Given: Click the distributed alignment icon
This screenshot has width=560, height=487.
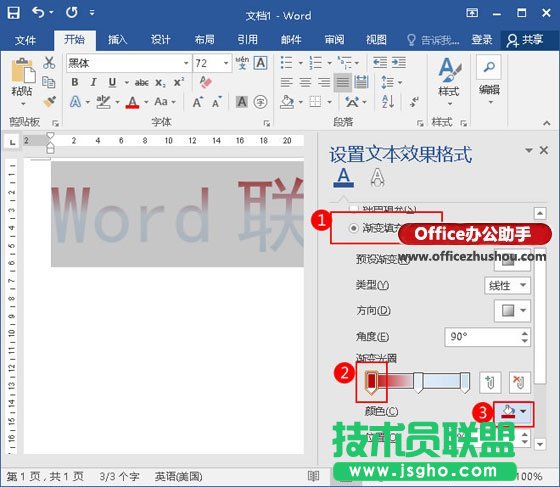Looking at the screenshot, I should click(361, 82).
